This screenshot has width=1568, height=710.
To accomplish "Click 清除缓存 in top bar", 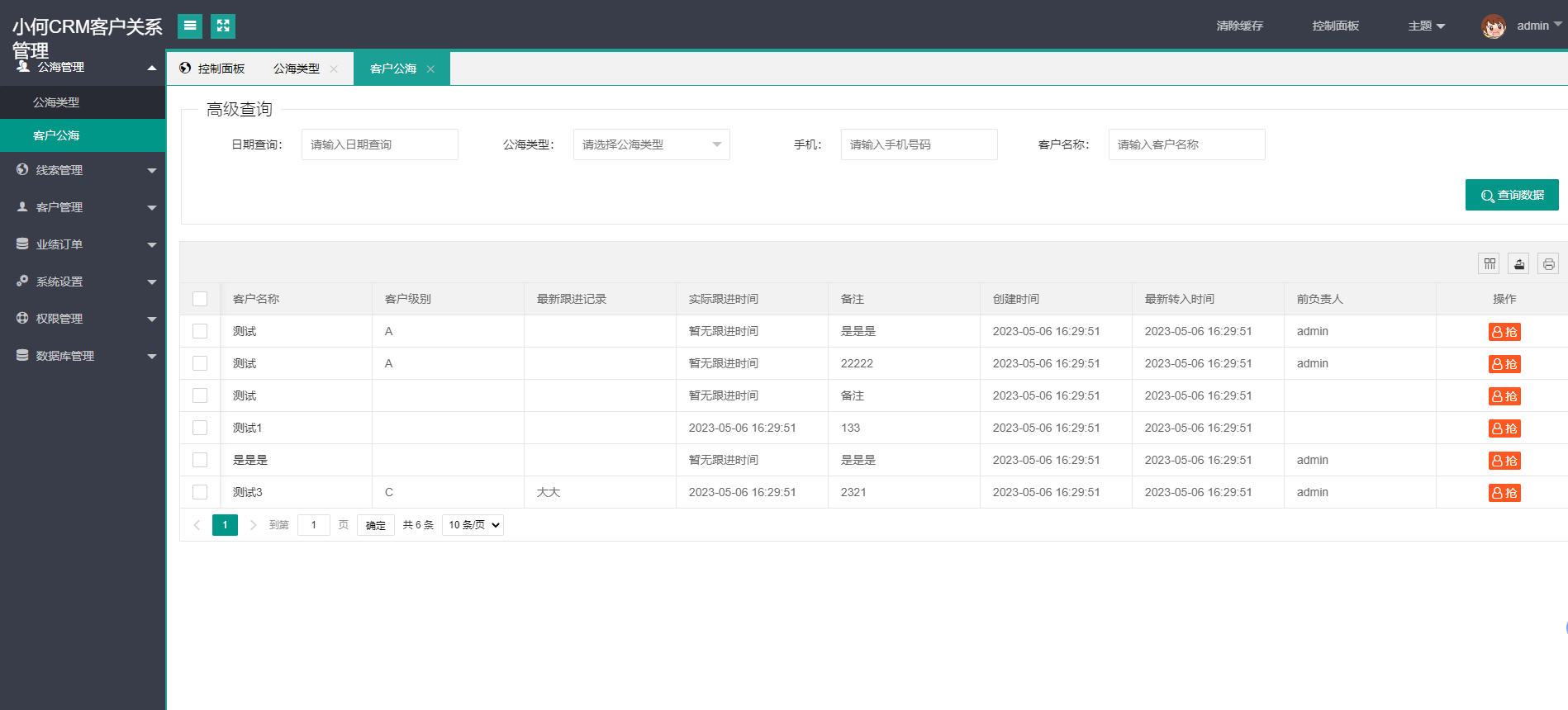I will 1240,26.
